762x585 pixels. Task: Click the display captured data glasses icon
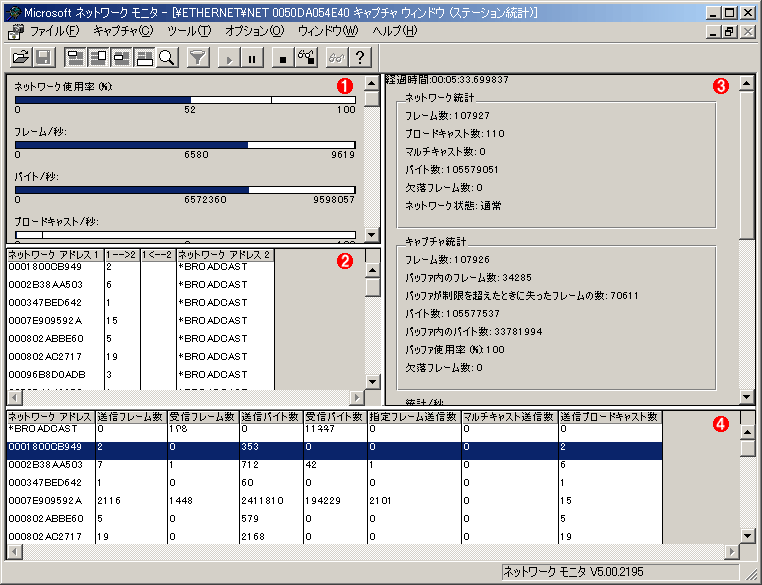pos(337,57)
